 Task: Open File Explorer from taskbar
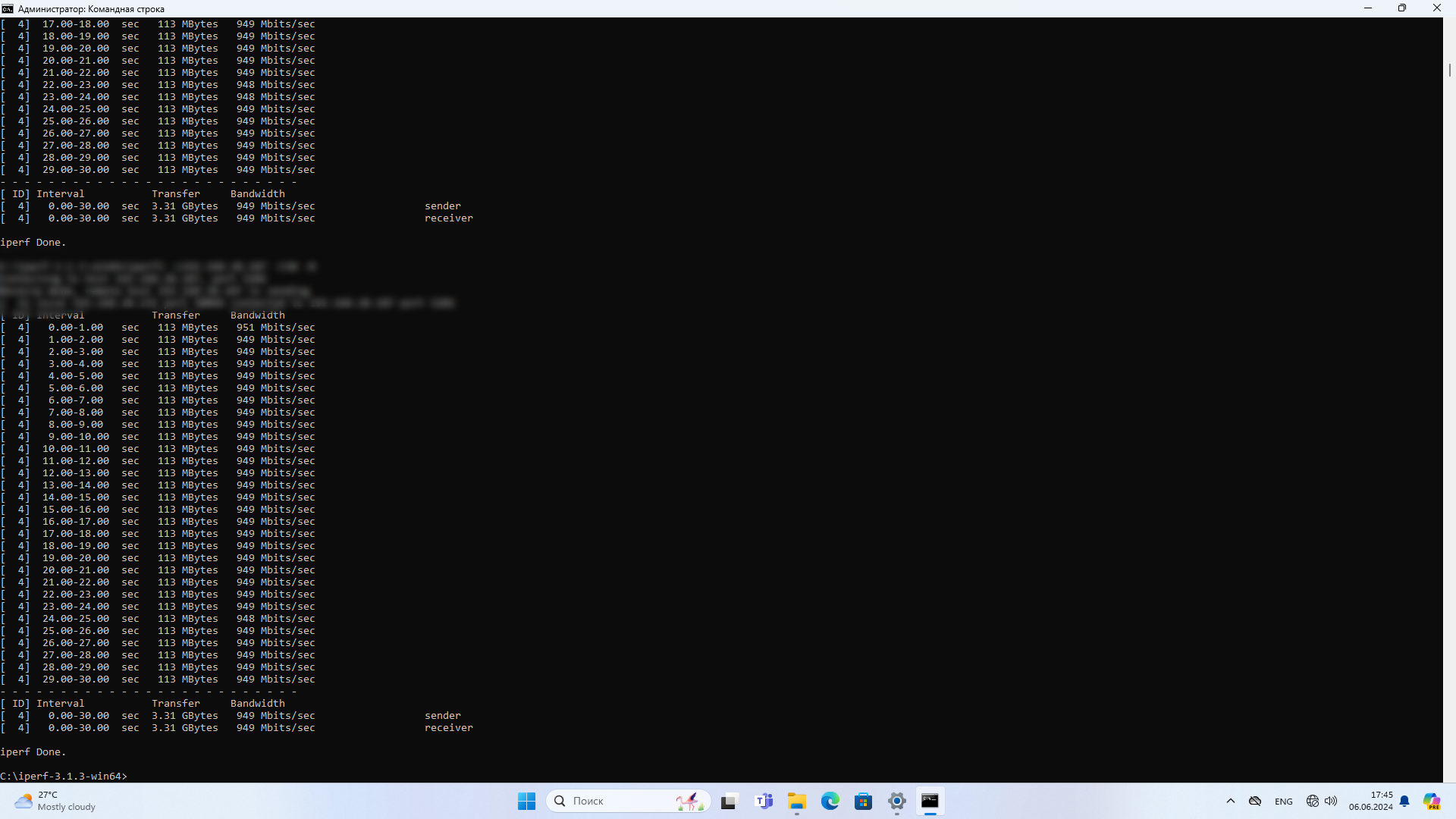[x=796, y=801]
